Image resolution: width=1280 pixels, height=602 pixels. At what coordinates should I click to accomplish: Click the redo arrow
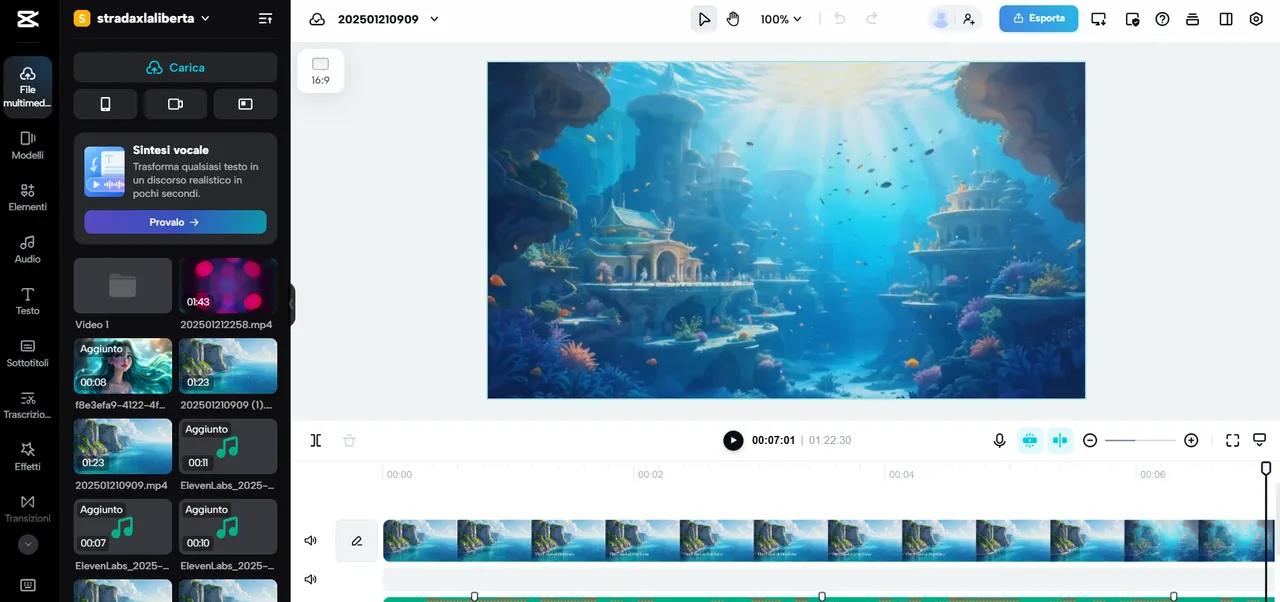click(x=871, y=19)
